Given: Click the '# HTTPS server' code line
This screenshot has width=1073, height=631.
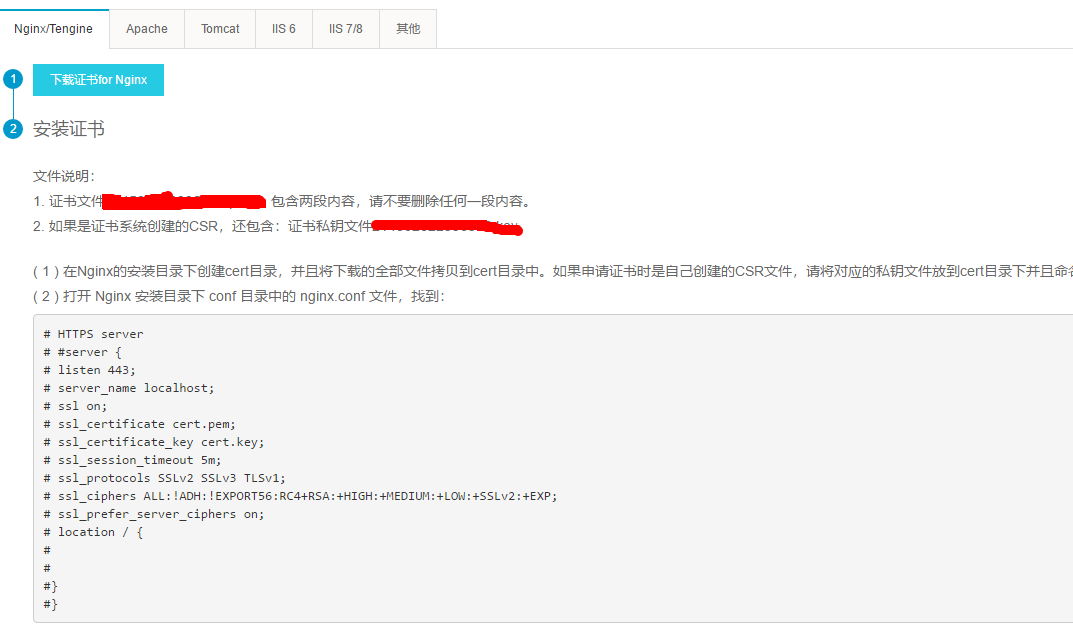Looking at the screenshot, I should [94, 334].
